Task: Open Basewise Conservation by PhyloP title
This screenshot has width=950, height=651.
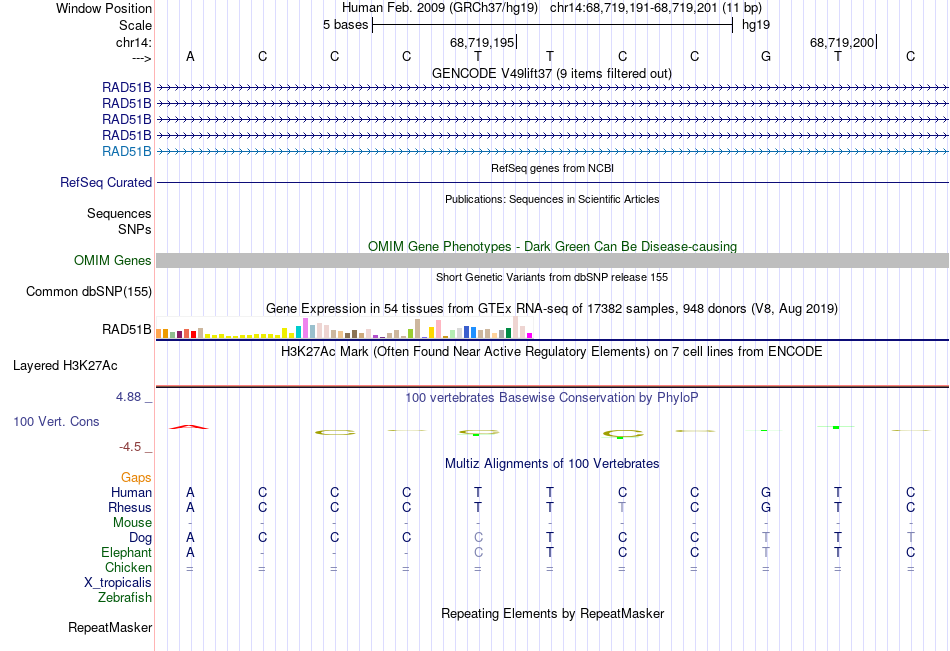Action: [552, 398]
